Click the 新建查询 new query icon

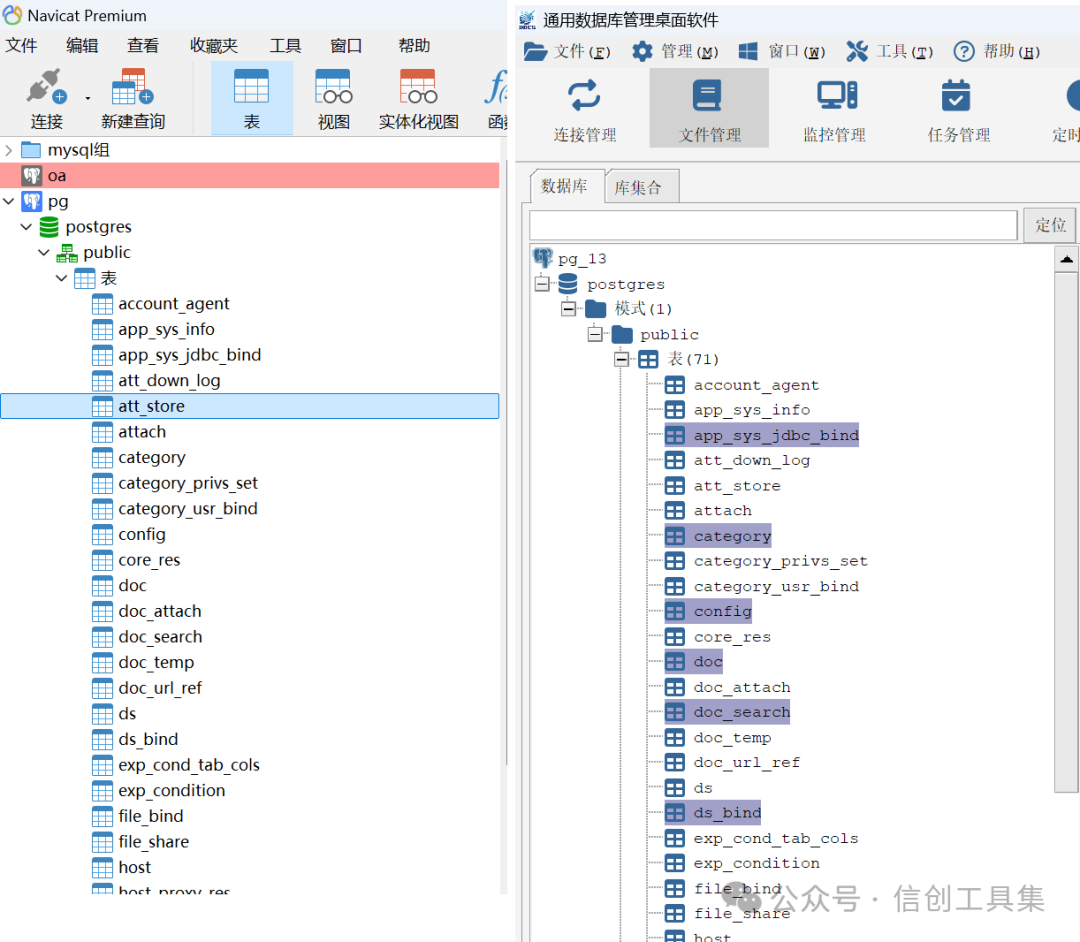[x=133, y=88]
